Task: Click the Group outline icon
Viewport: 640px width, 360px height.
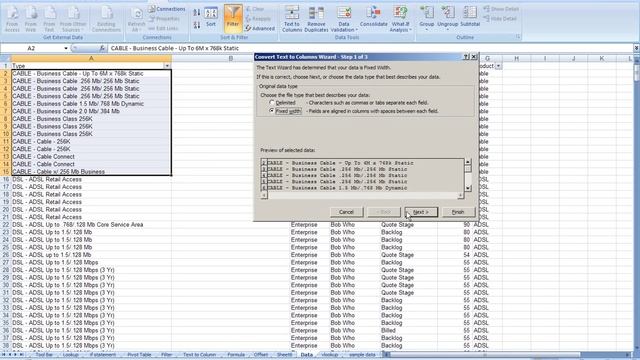Action: tap(427, 18)
